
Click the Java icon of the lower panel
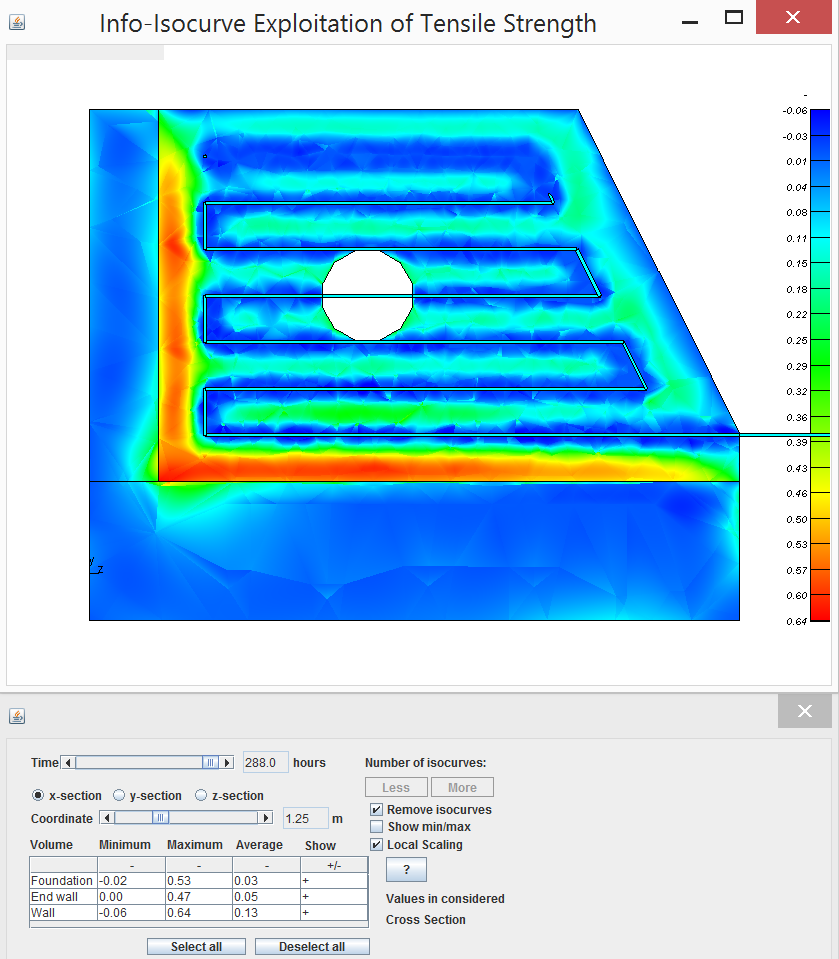[x=17, y=716]
